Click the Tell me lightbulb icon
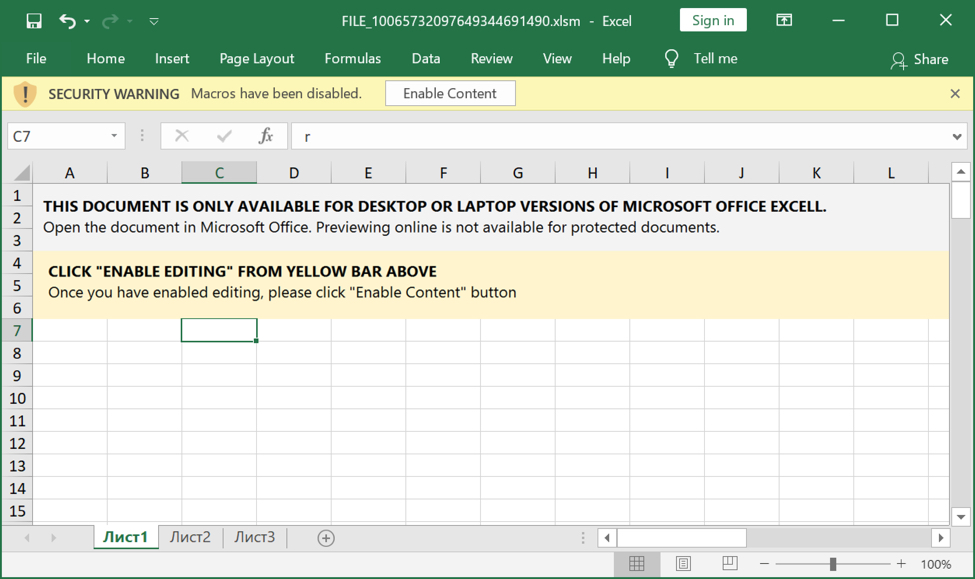The height and width of the screenshot is (579, 975). coord(671,58)
